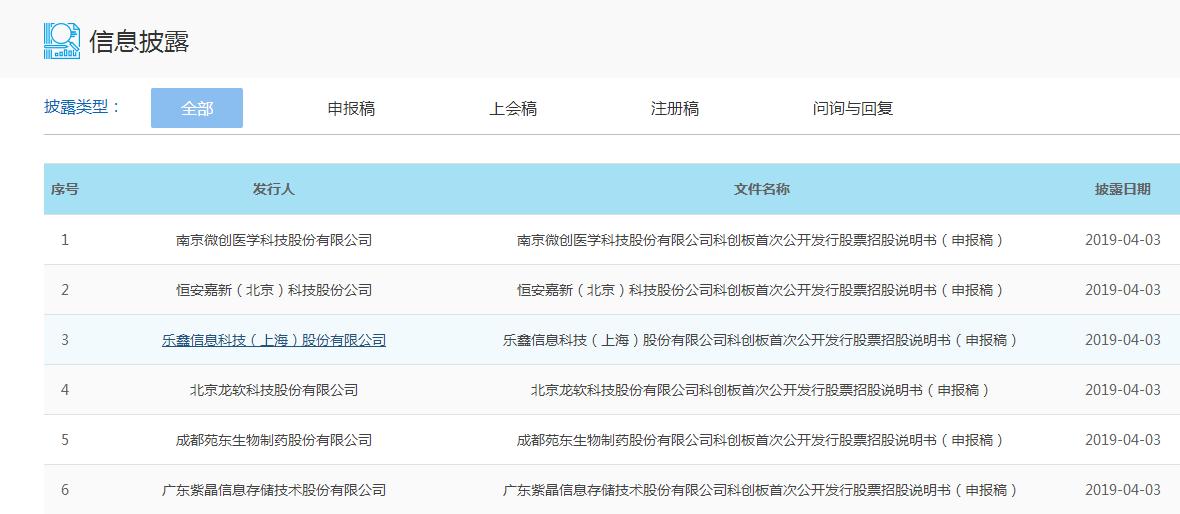The image size is (1180, 514).
Task: Open issuer 广东紫晶信息存储技术股份有限公司
Action: coord(273,490)
